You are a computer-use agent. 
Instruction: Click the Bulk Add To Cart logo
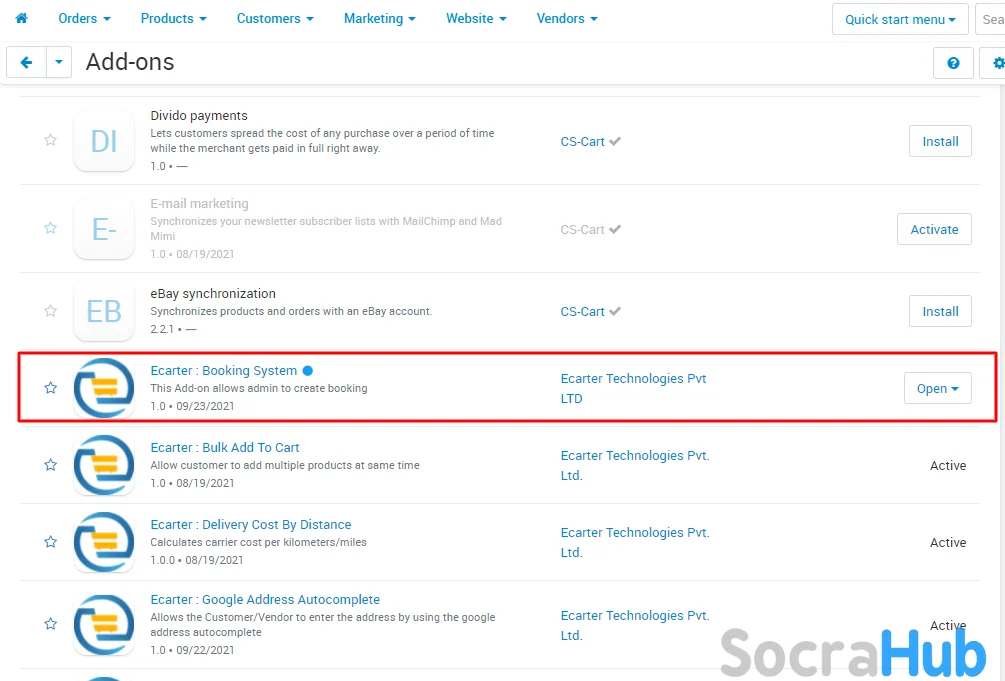pyautogui.click(x=104, y=464)
